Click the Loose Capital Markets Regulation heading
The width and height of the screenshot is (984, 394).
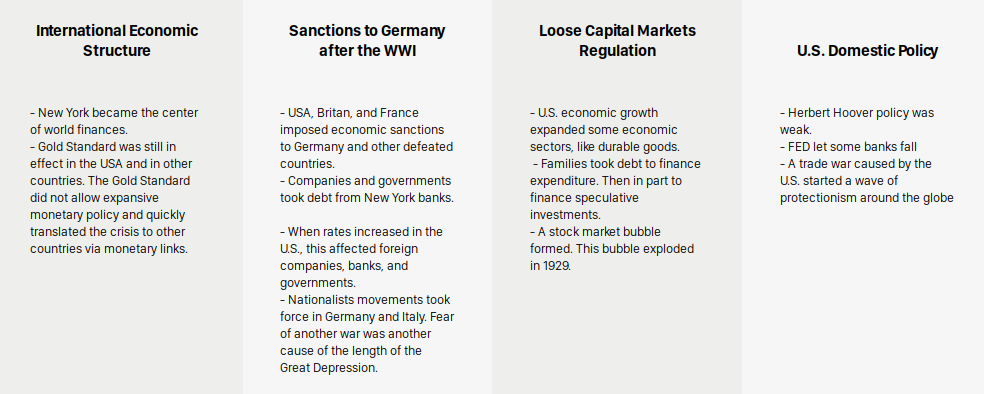[x=617, y=41]
